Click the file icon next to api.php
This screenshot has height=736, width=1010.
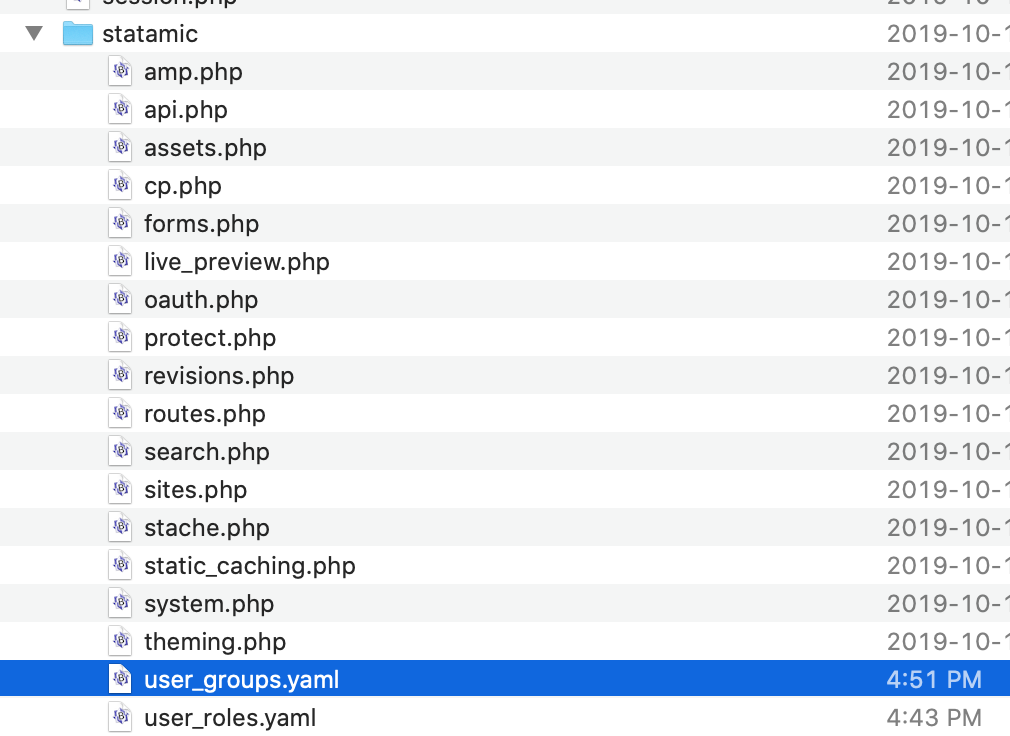(x=120, y=109)
